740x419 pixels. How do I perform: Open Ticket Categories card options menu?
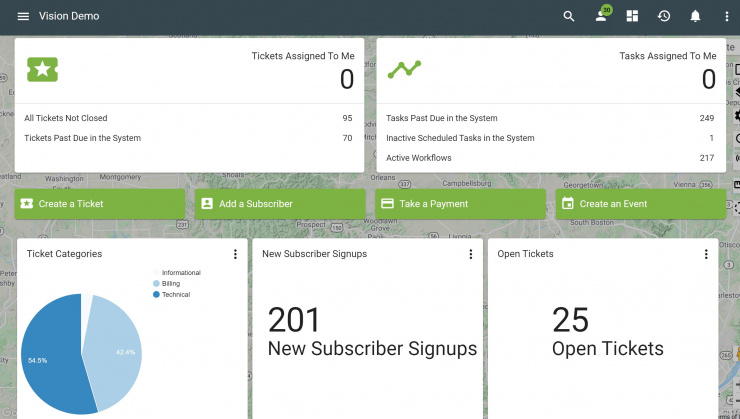click(x=235, y=254)
